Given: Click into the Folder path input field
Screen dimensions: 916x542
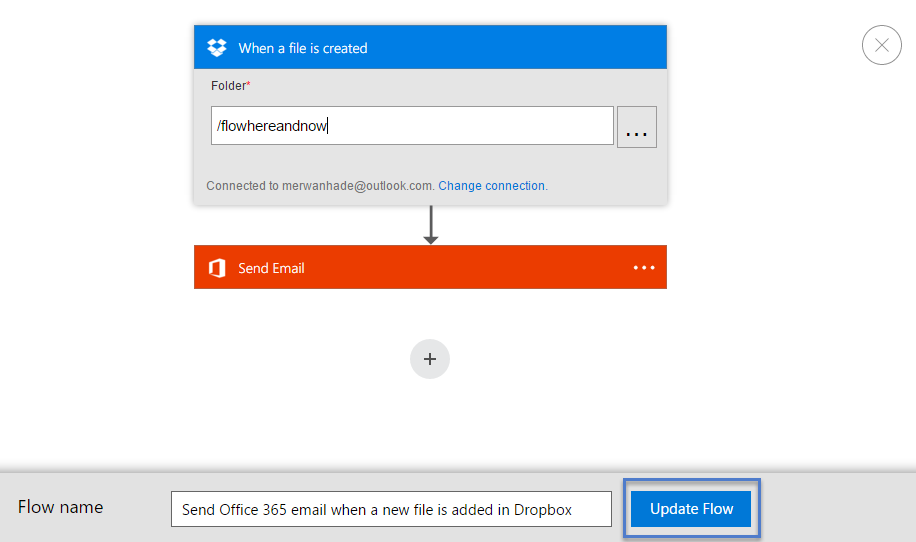Looking at the screenshot, I should tap(411, 126).
